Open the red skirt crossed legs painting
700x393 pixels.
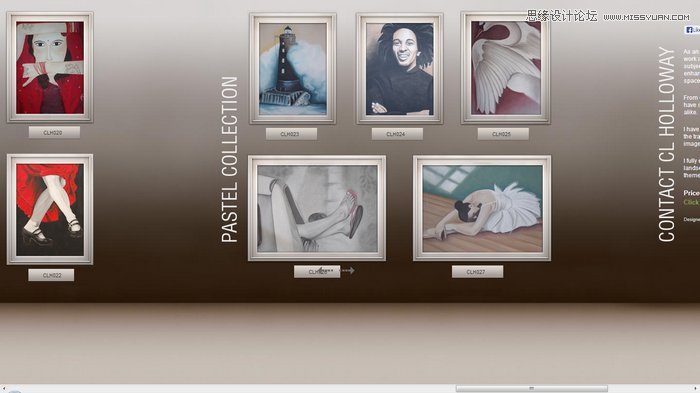pyautogui.click(x=50, y=209)
